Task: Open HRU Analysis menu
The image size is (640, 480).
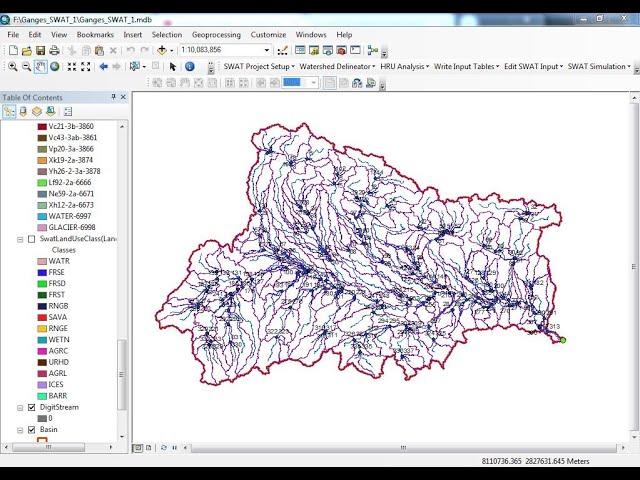Action: click(x=404, y=67)
